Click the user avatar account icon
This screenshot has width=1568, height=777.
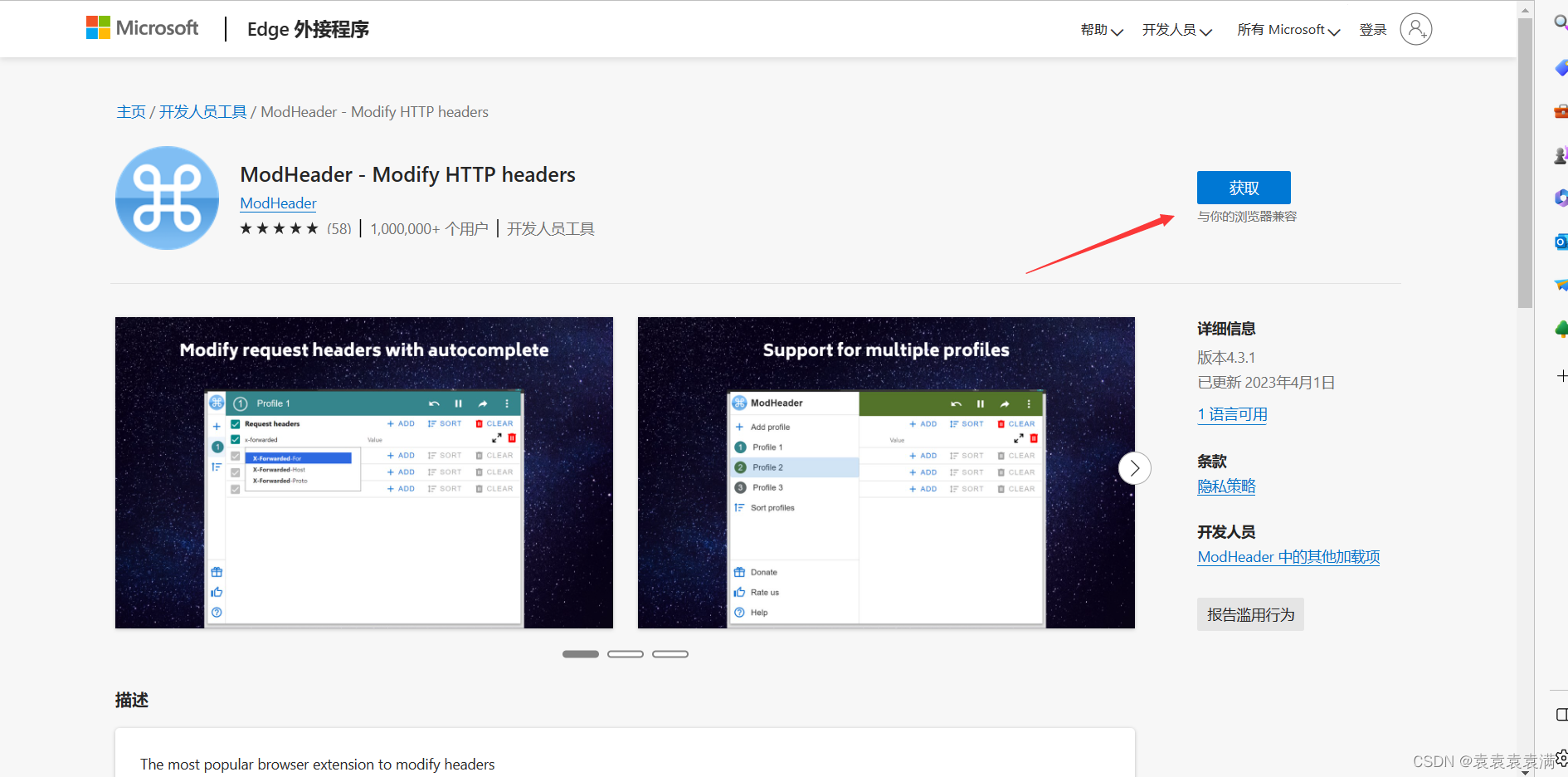pos(1415,29)
